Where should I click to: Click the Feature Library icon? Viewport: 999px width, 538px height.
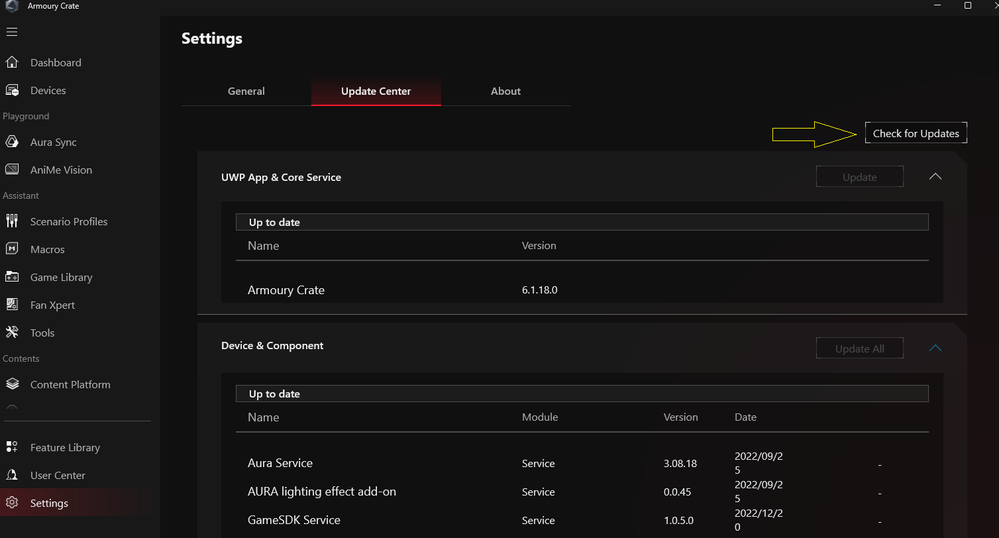click(11, 447)
